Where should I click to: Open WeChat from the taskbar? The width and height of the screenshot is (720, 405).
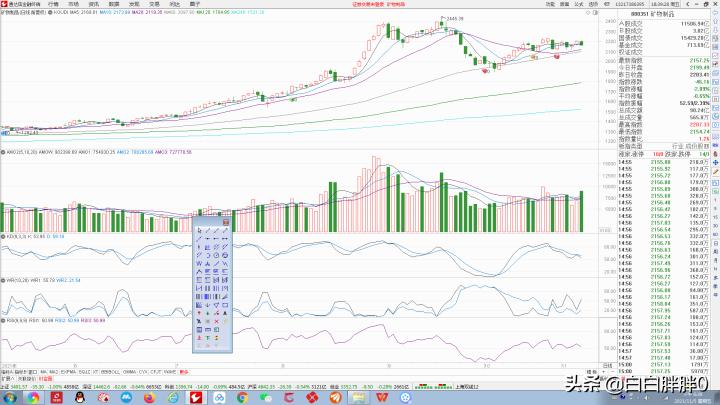[x=265, y=397]
